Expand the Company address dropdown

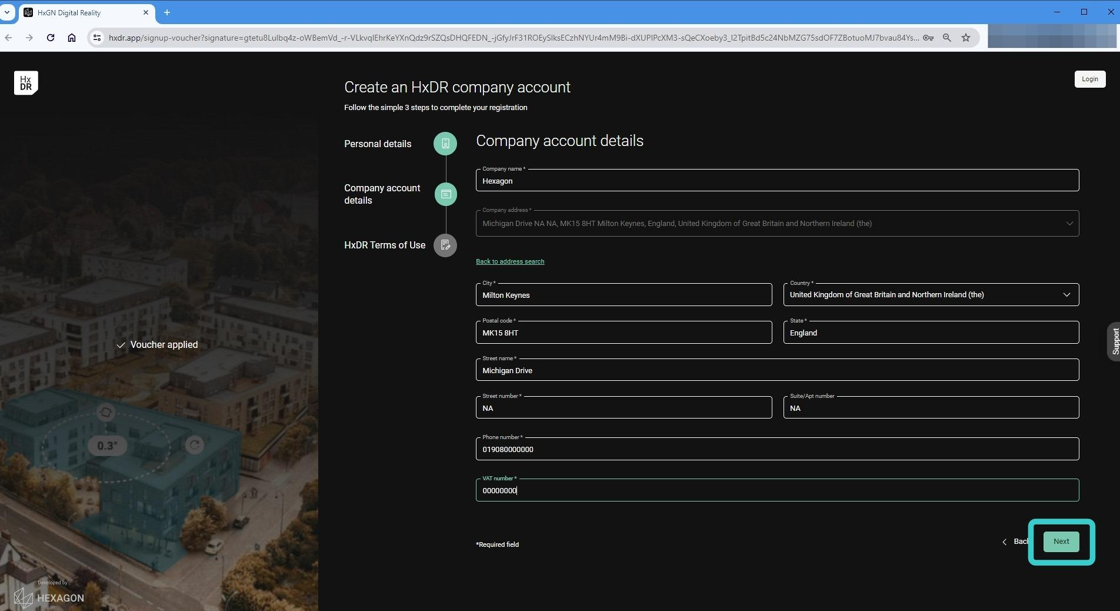click(1069, 224)
